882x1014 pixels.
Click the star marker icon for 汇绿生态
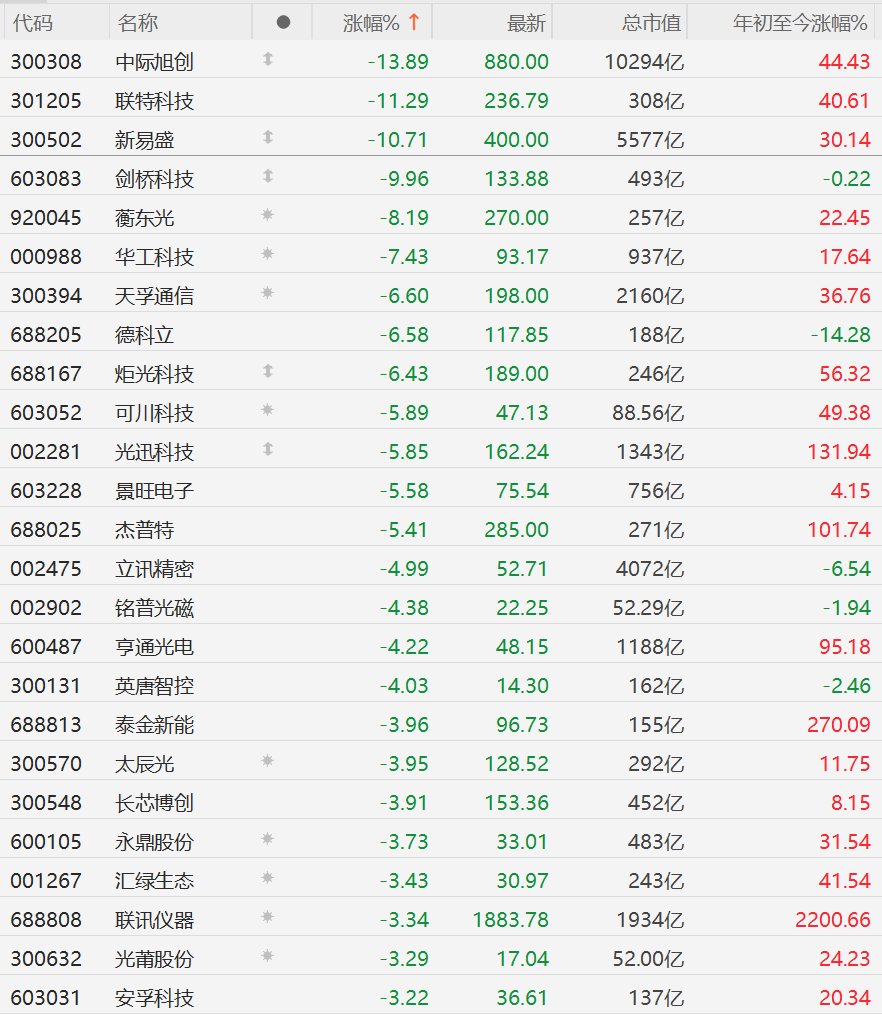[268, 878]
